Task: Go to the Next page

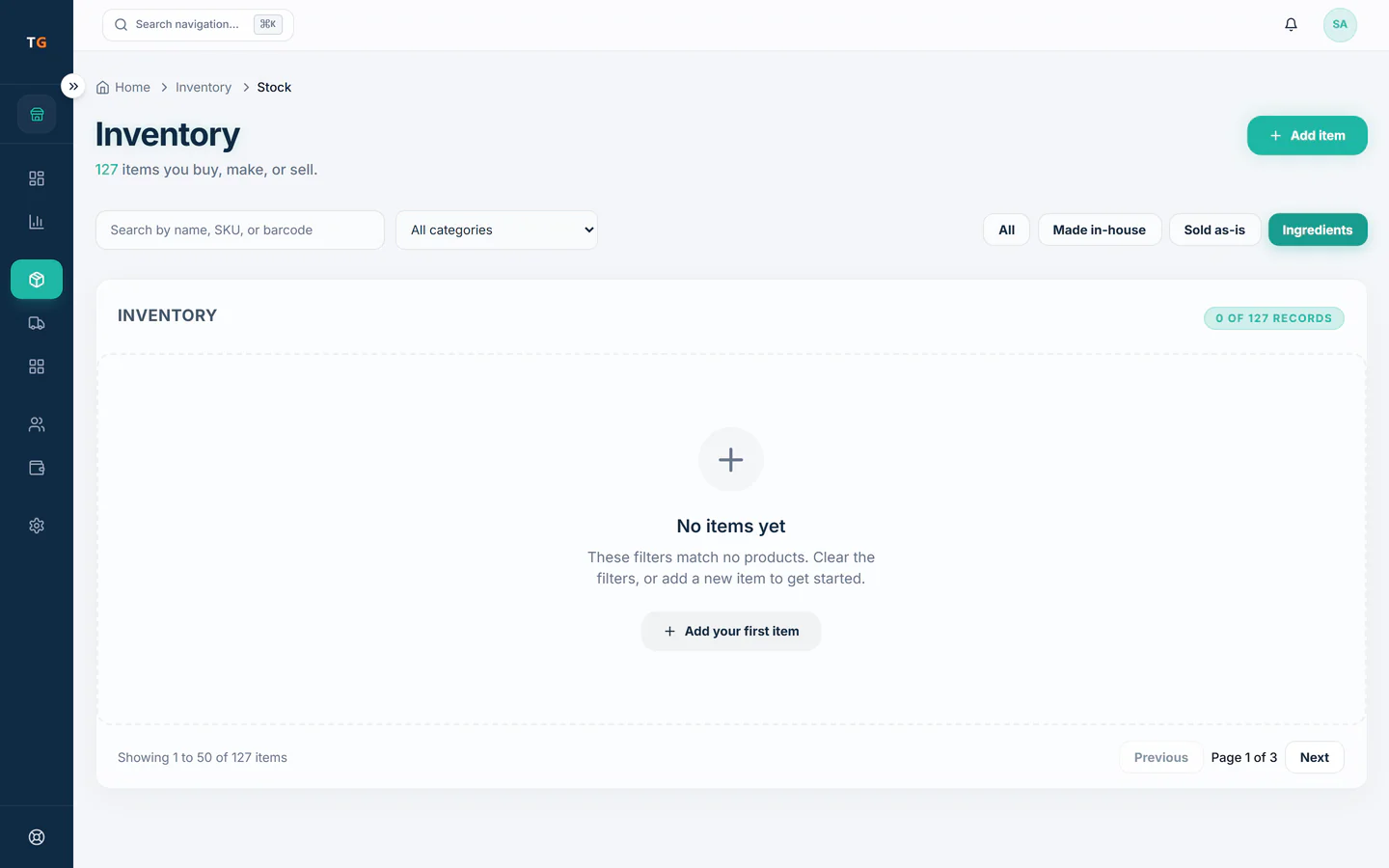Action: [x=1315, y=757]
